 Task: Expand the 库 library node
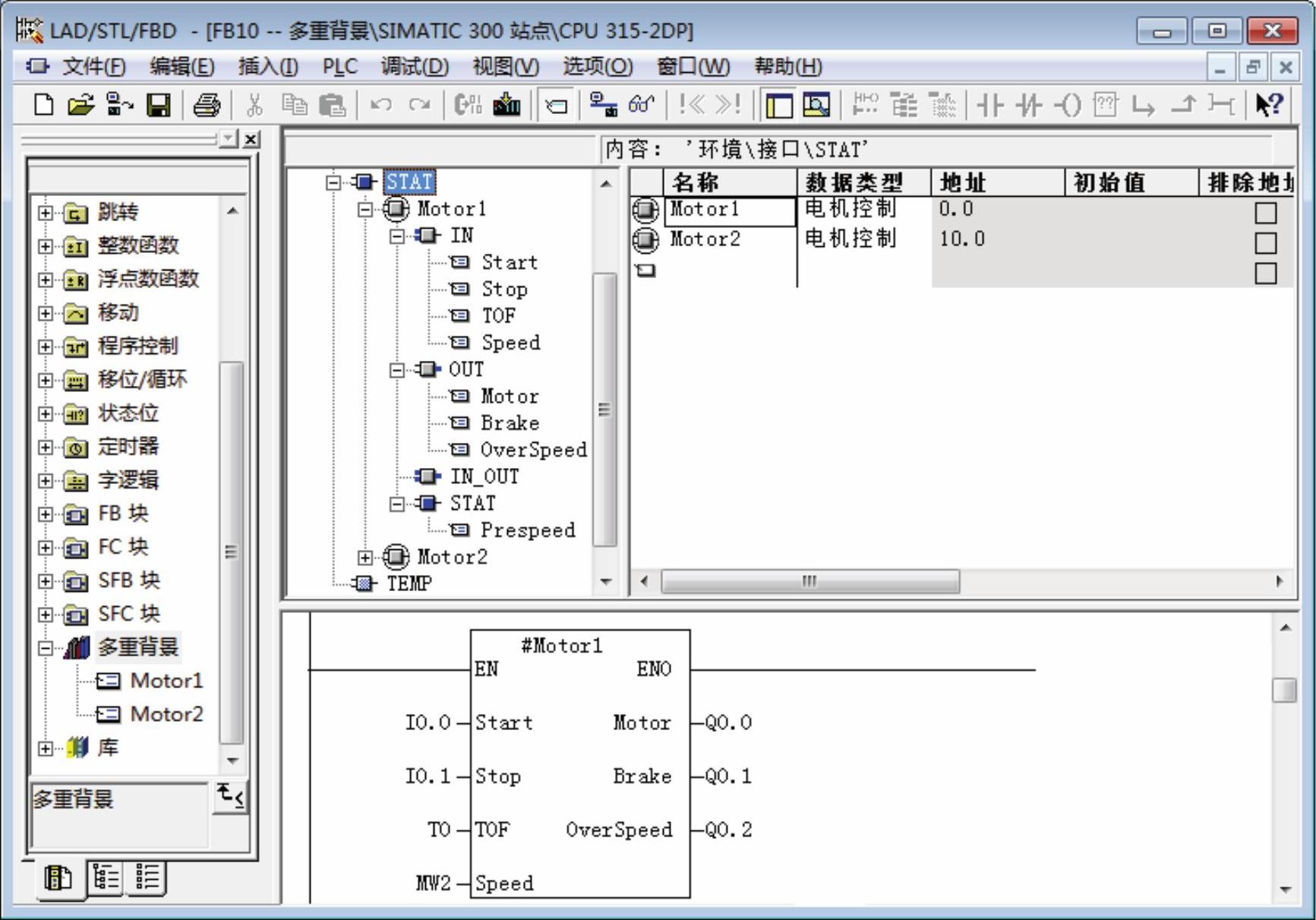[x=46, y=748]
